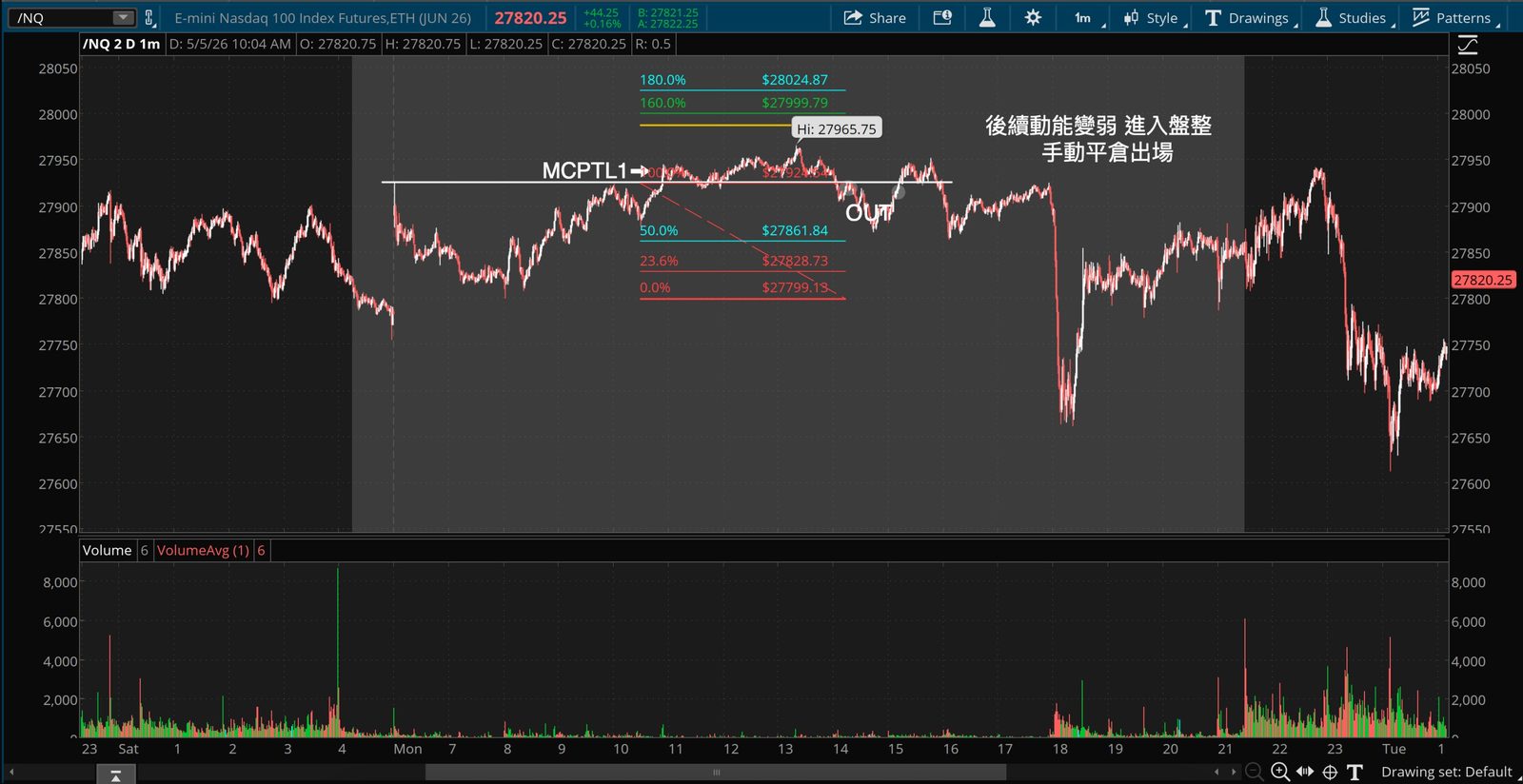Open the 1m timeframe dropdown
The width and height of the screenshot is (1523, 784).
[1089, 17]
